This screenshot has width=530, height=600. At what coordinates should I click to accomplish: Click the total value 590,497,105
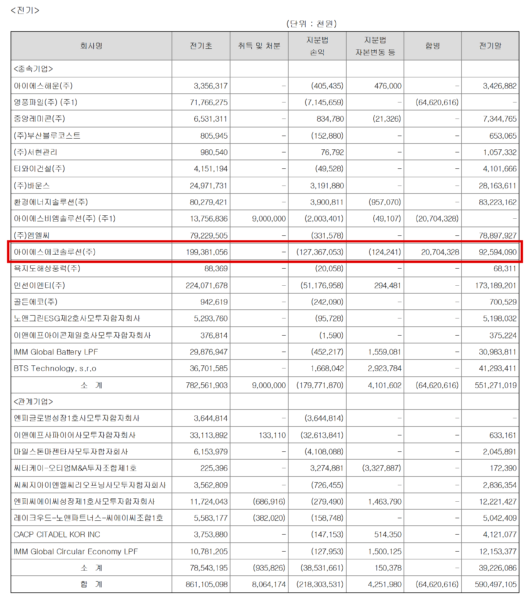point(496,584)
